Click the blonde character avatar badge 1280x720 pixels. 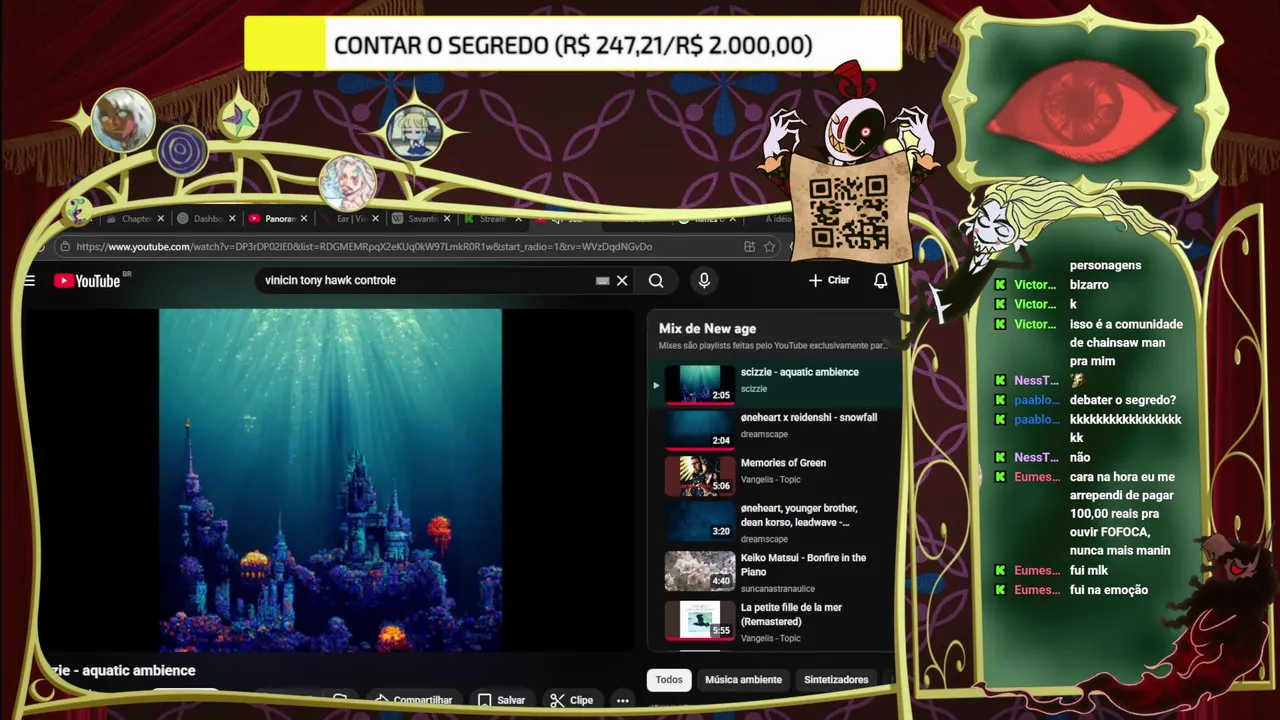coord(414,132)
